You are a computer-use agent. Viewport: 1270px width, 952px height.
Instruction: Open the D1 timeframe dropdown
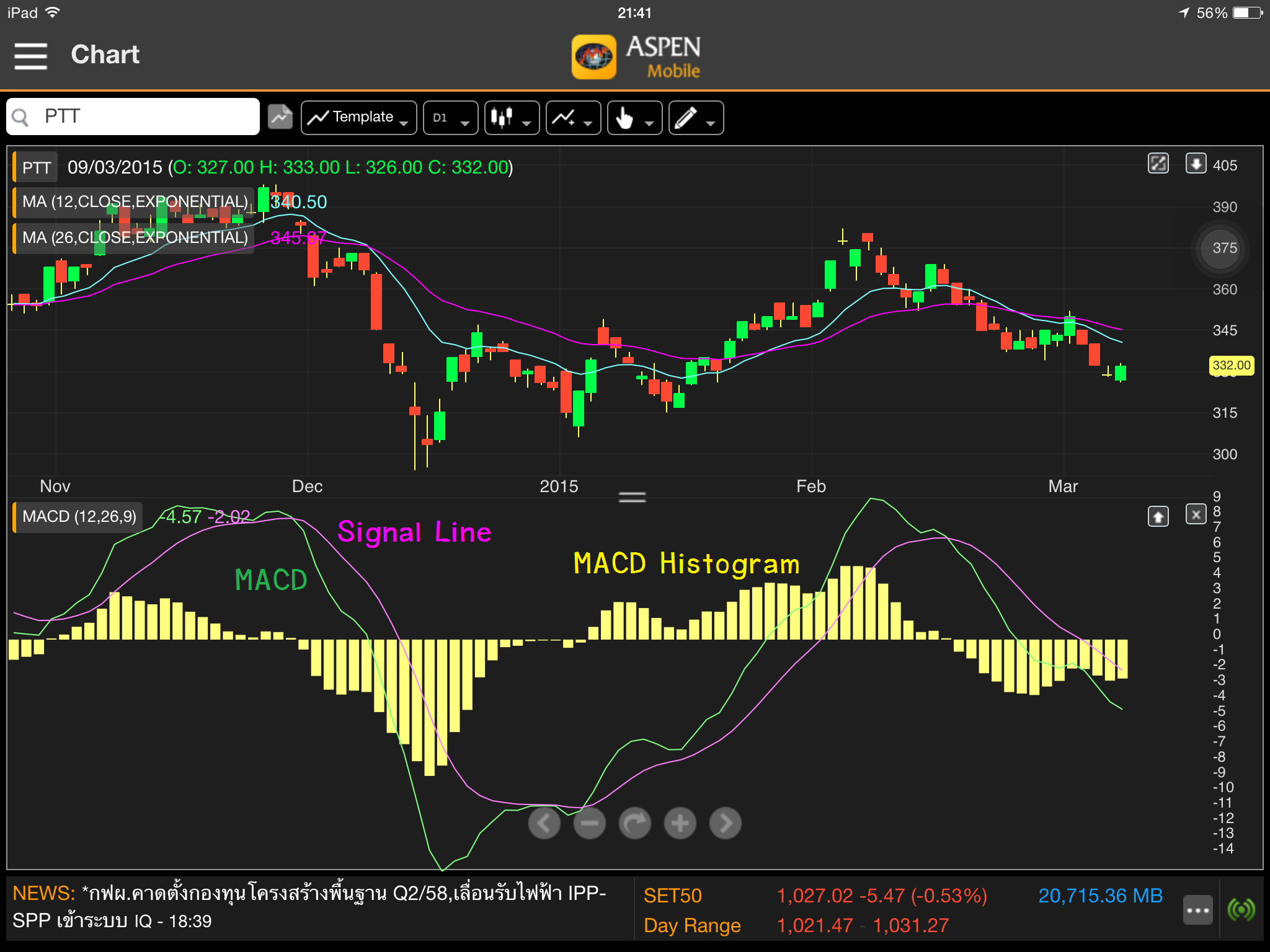tap(448, 119)
